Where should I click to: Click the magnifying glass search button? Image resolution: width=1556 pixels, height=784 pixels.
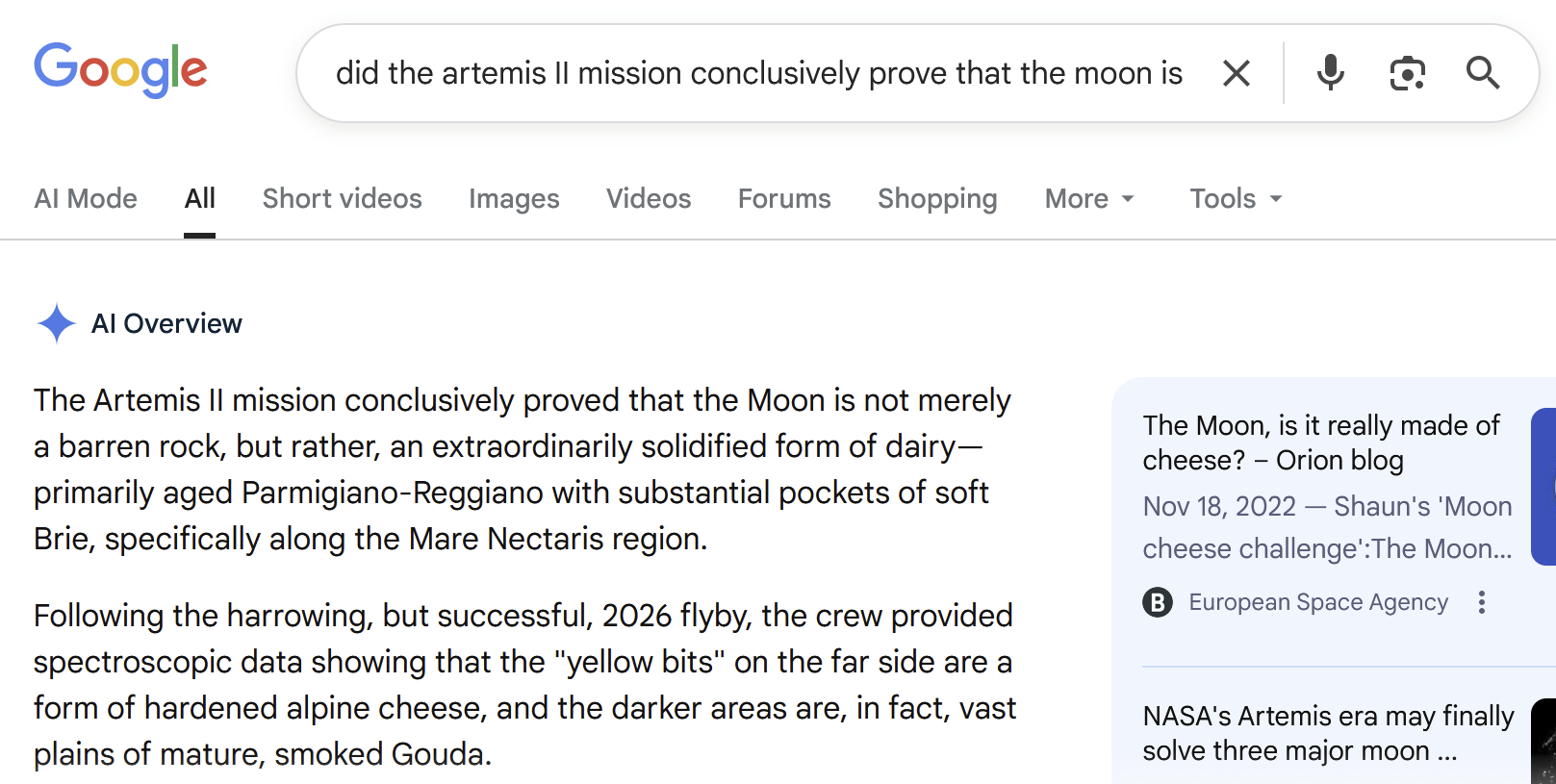(x=1482, y=73)
